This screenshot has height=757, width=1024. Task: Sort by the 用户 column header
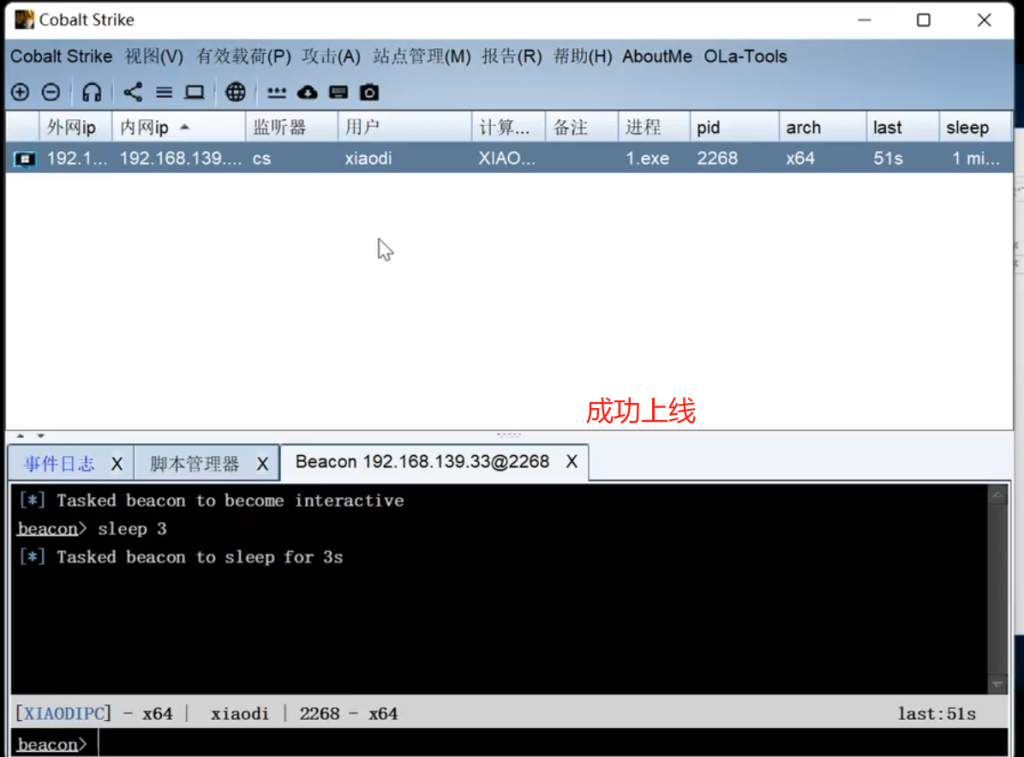pyautogui.click(x=404, y=127)
